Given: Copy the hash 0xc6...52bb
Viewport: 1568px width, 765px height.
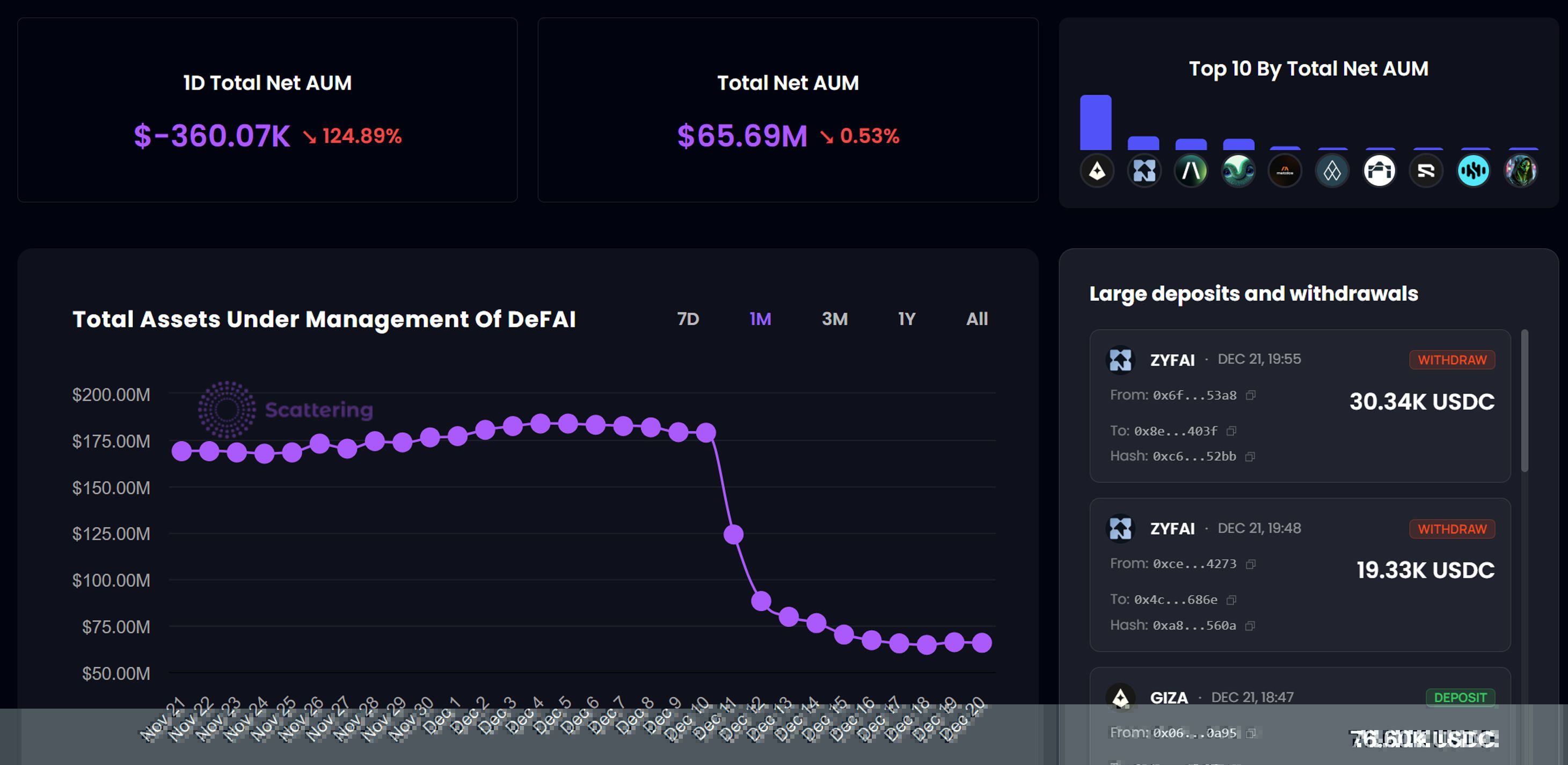Looking at the screenshot, I should point(1250,456).
